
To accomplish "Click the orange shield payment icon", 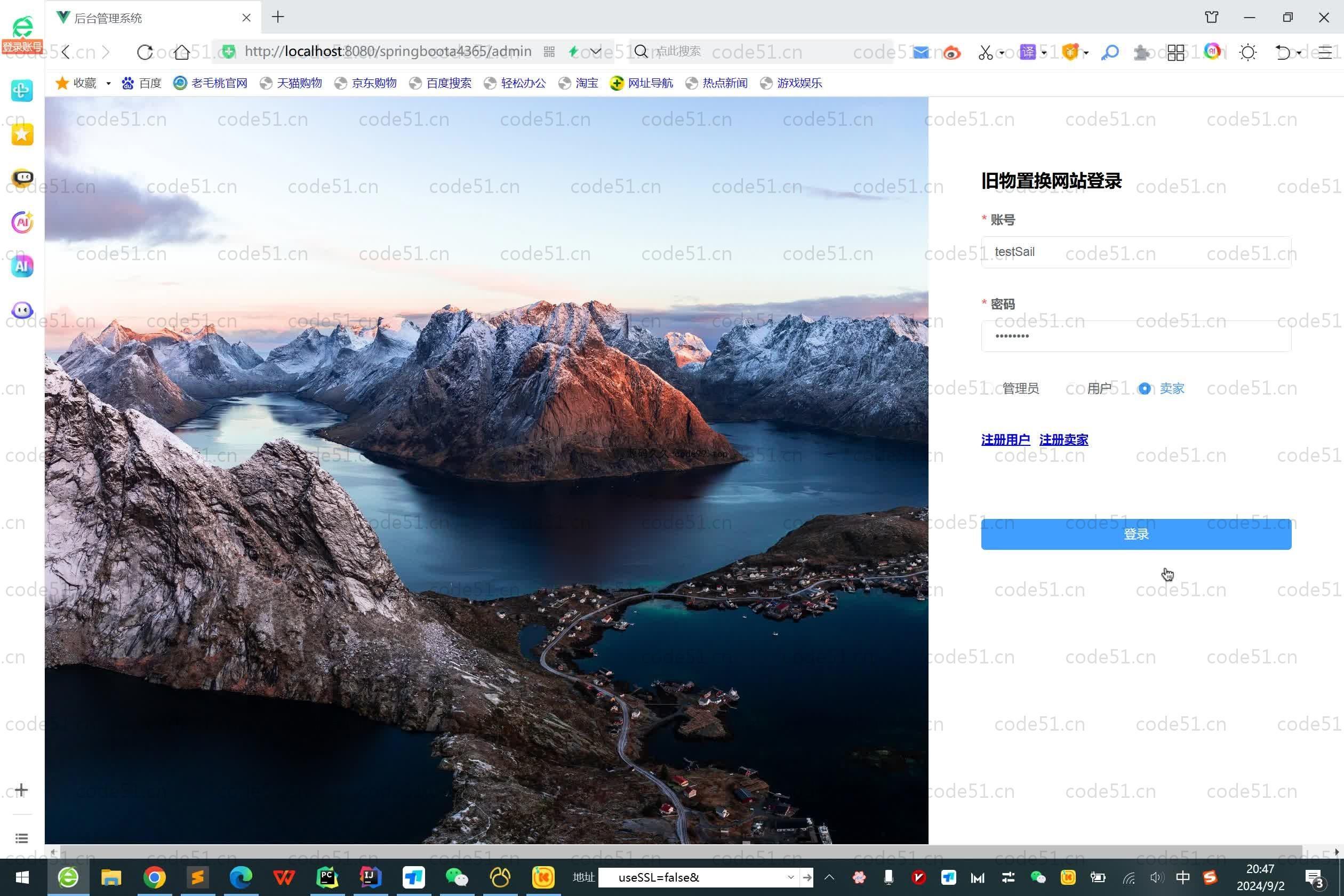I will click(1070, 52).
